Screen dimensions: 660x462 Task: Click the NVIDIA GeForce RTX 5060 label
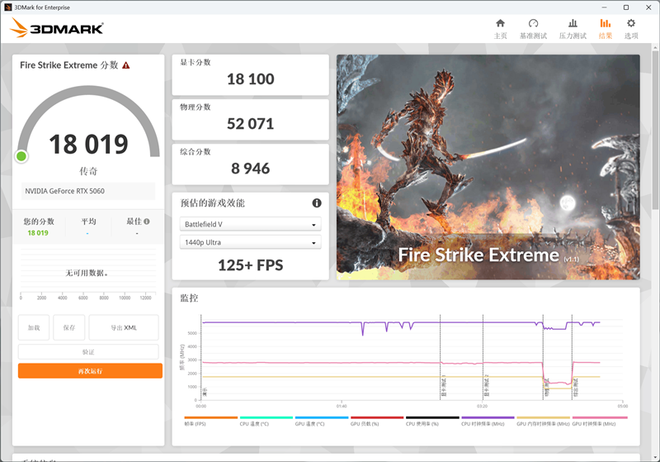point(65,191)
